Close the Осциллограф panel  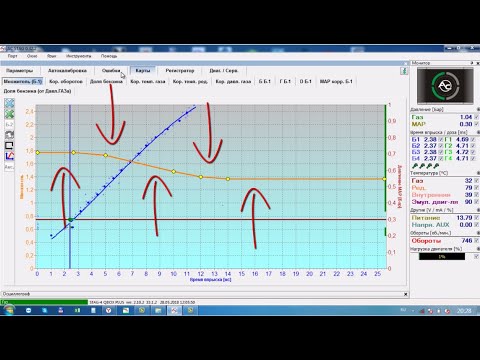406,294
